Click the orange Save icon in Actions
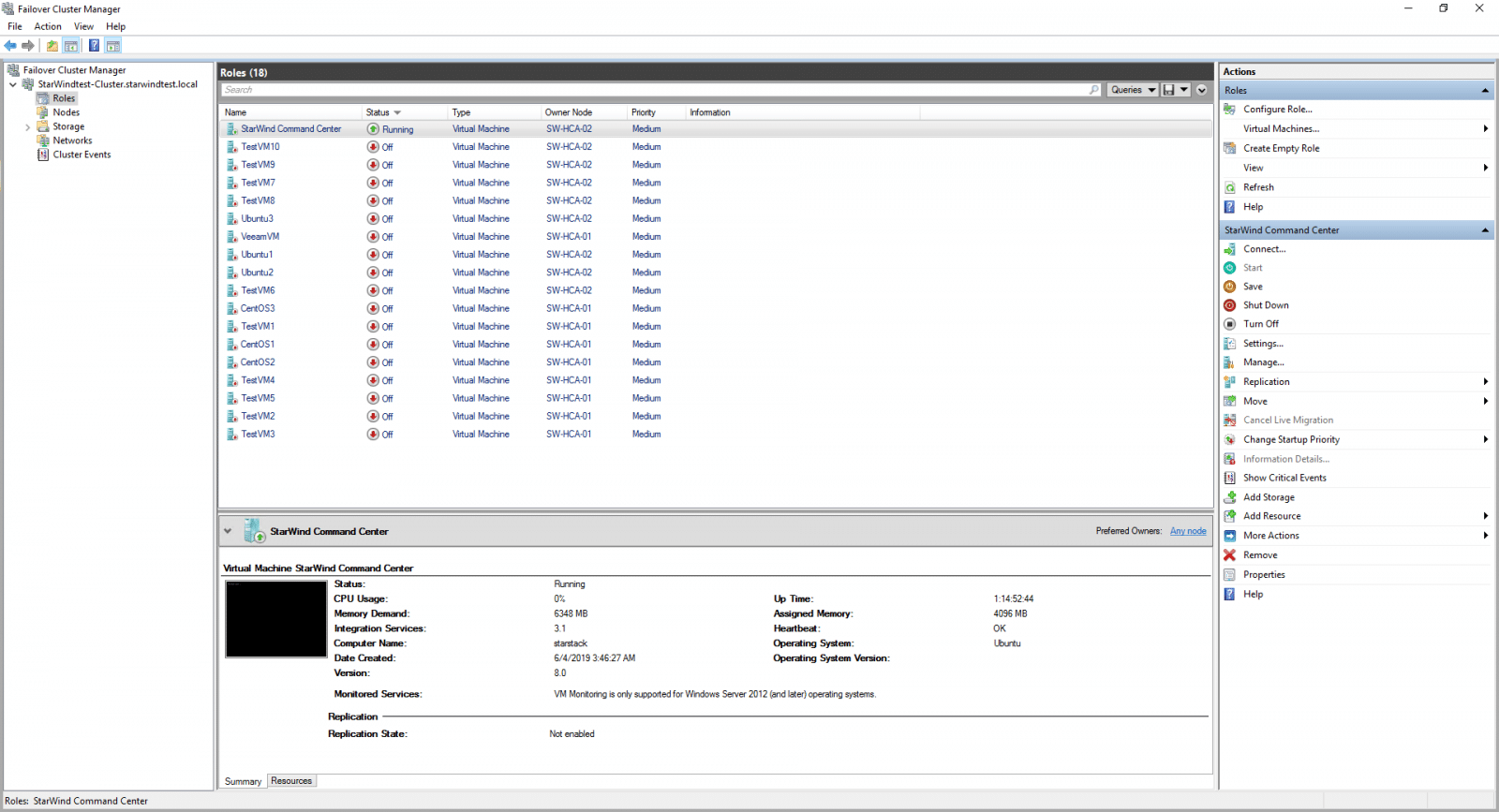1499x812 pixels. (x=1230, y=287)
